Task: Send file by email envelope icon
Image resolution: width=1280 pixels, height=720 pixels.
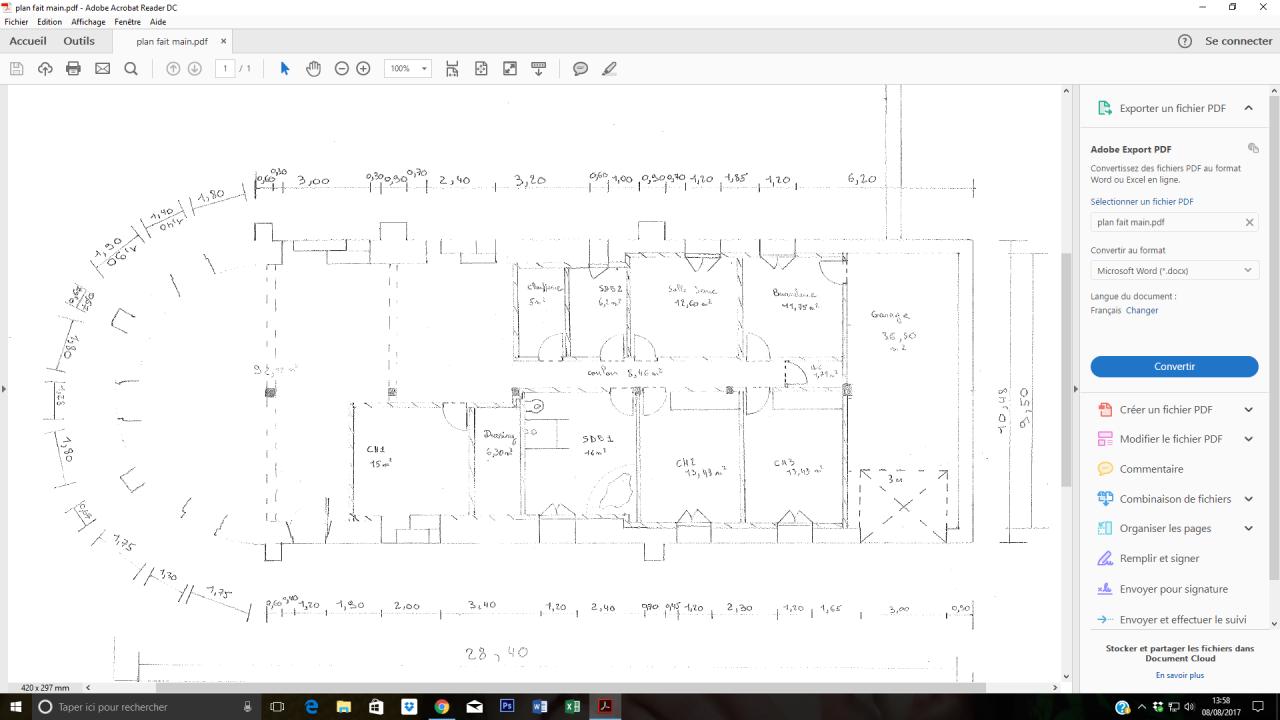Action: pyautogui.click(x=102, y=68)
